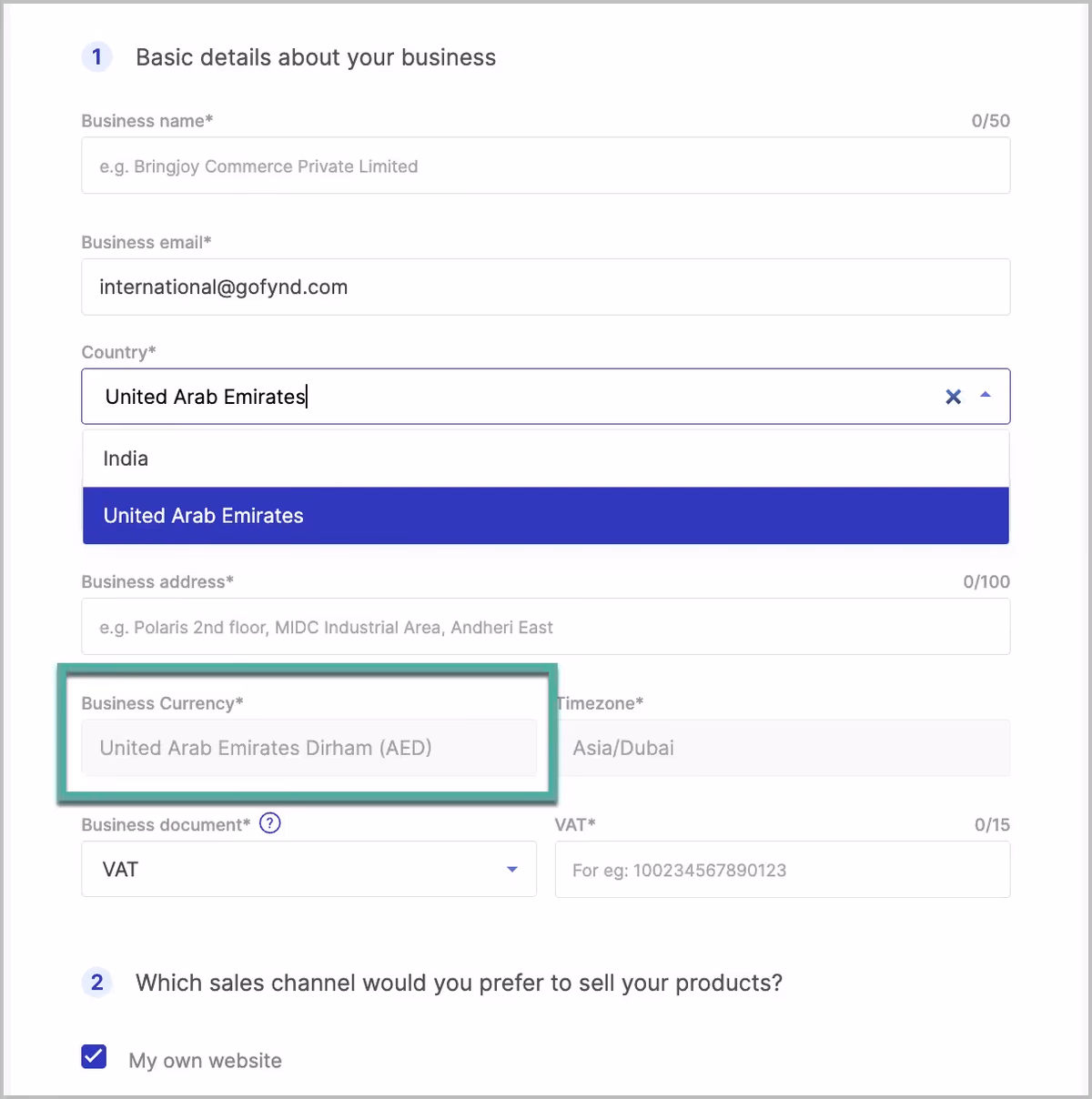Click the Business email field
The width and height of the screenshot is (1092, 1099).
pos(546,287)
